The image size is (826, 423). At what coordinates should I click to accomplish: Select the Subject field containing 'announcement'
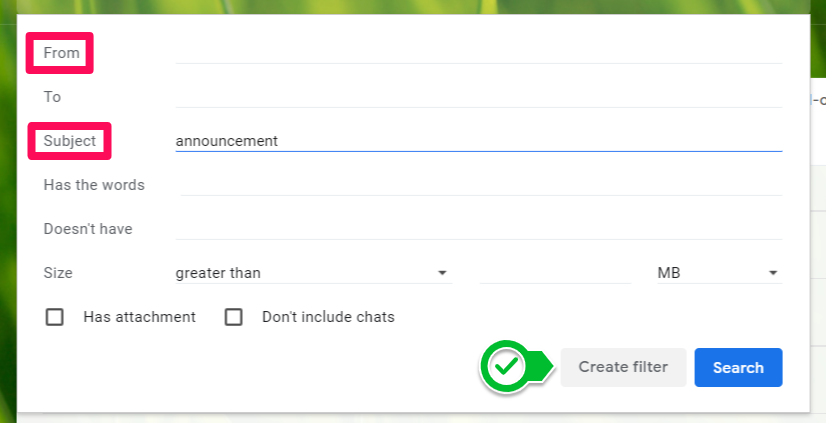coord(478,141)
